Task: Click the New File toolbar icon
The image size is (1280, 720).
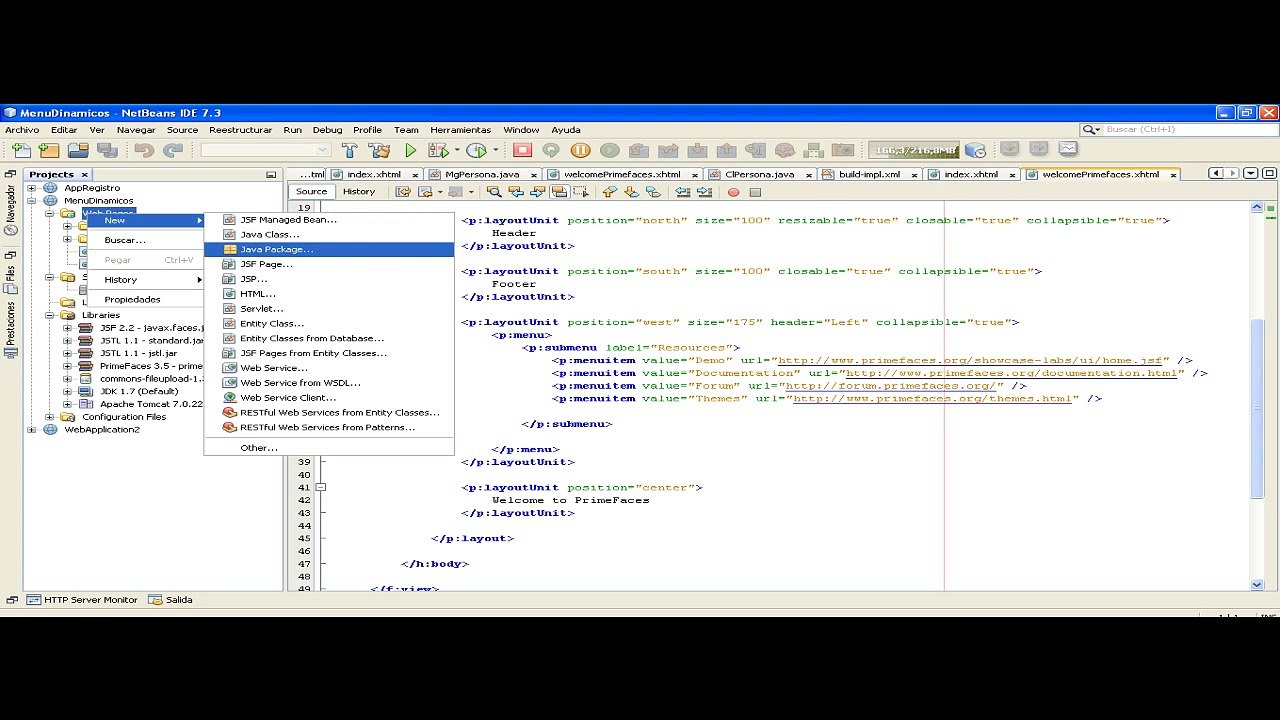Action: click(21, 150)
